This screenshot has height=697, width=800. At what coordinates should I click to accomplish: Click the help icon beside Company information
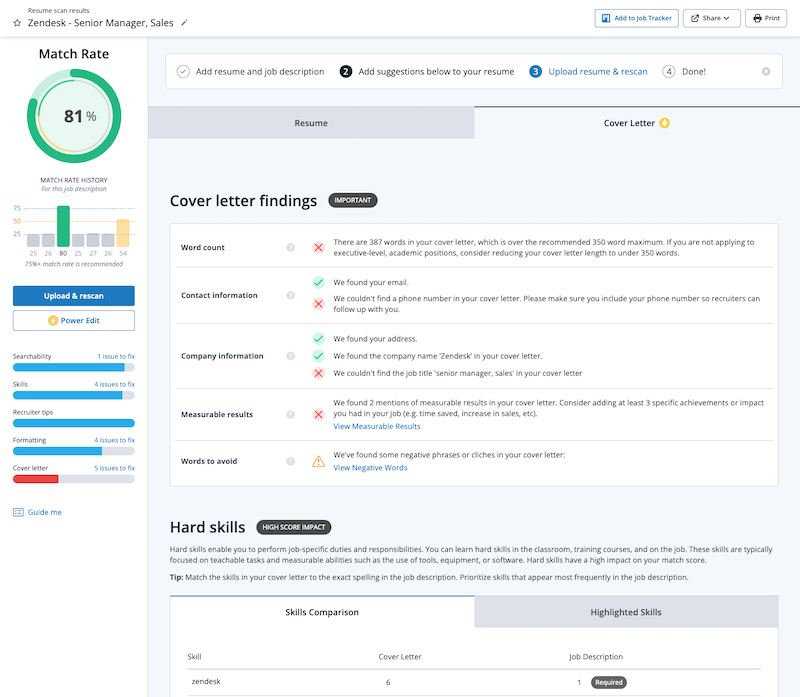[x=291, y=356]
